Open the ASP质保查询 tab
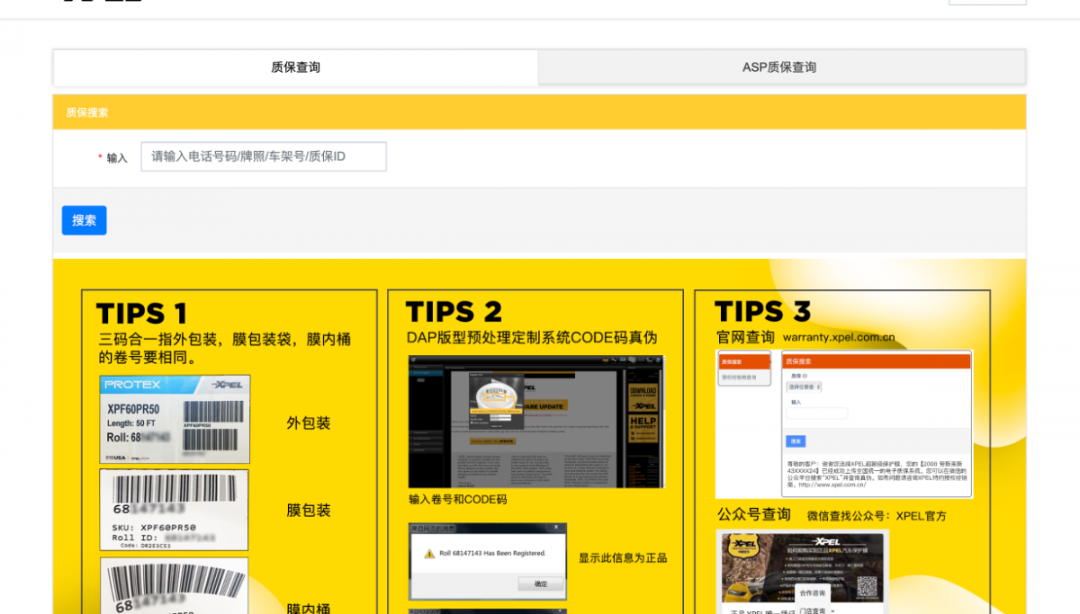This screenshot has height=614, width=1080. tap(779, 67)
